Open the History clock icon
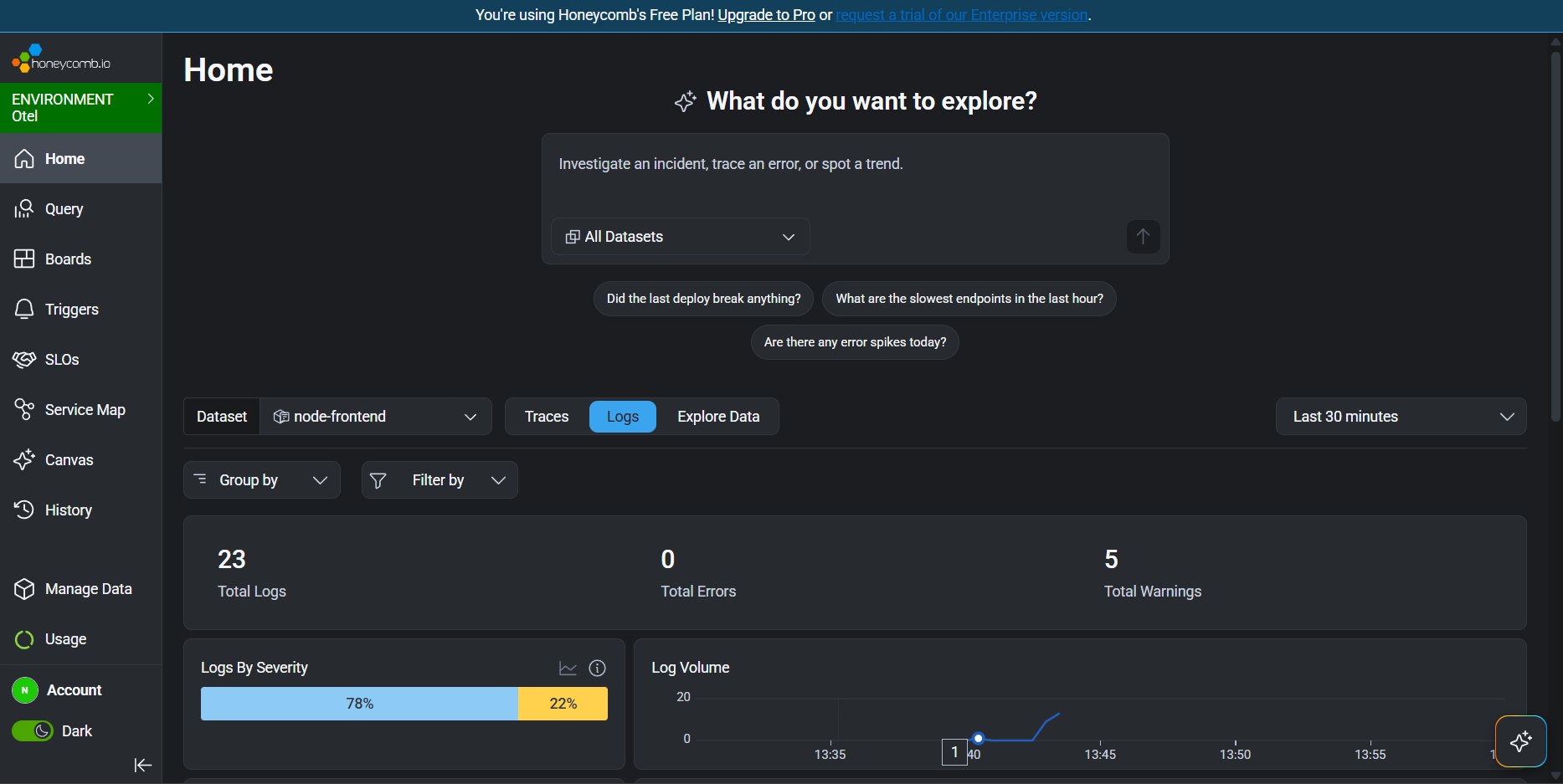This screenshot has width=1563, height=784. tap(24, 510)
